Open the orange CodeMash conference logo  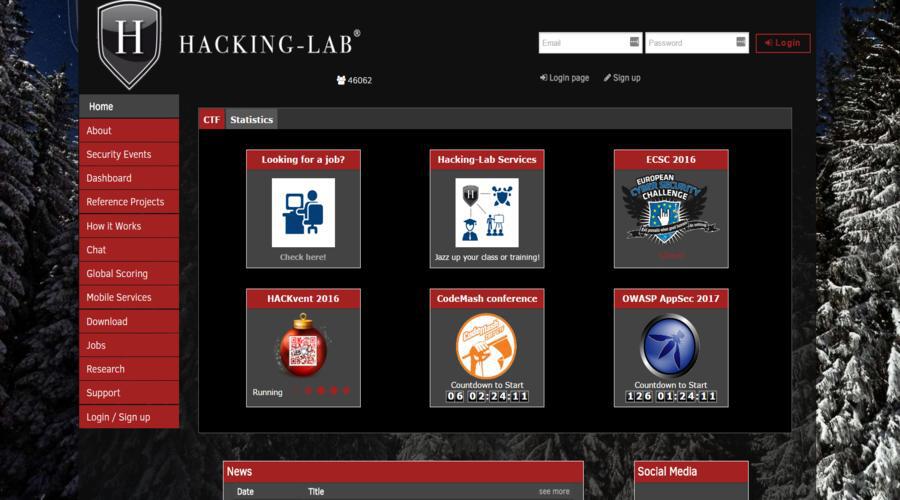coord(486,346)
